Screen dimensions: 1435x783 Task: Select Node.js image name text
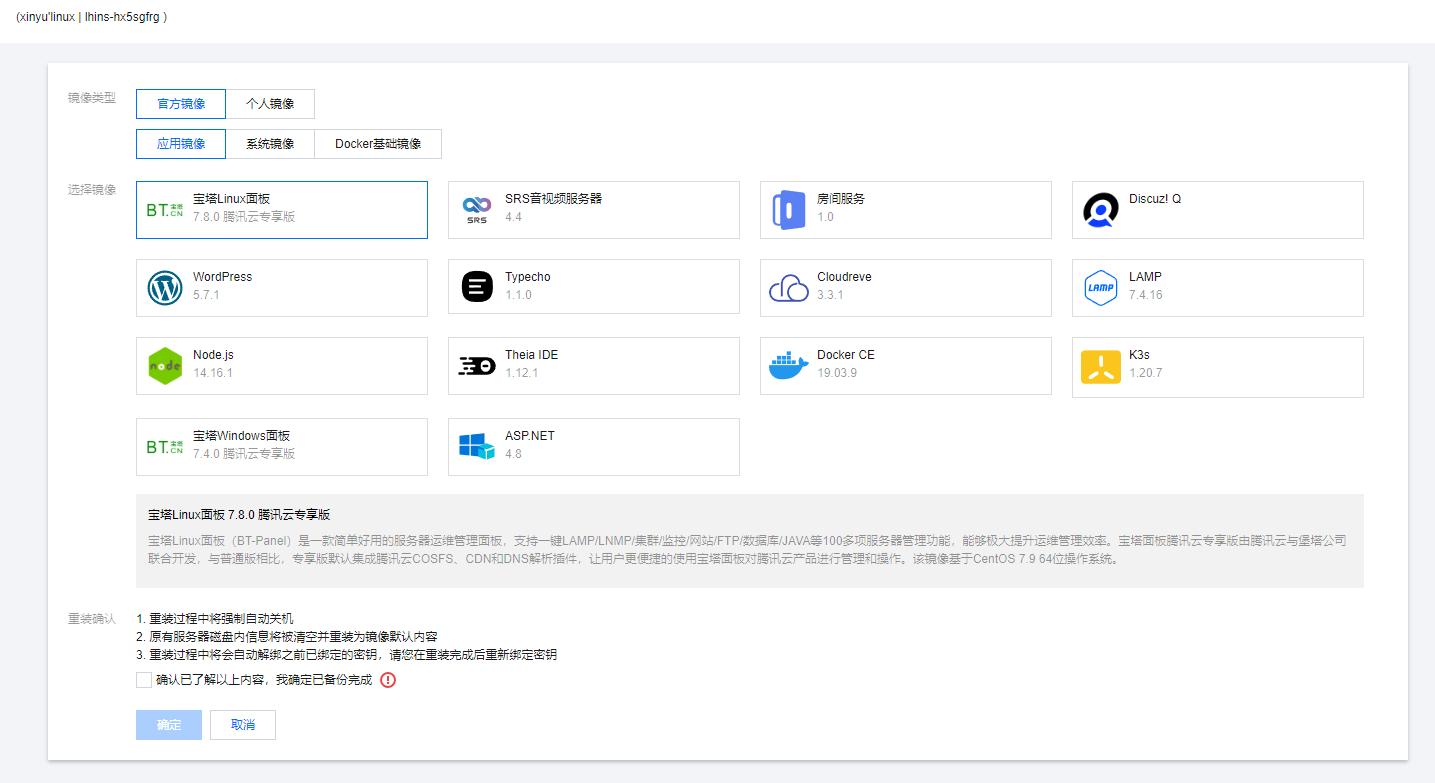tap(213, 355)
